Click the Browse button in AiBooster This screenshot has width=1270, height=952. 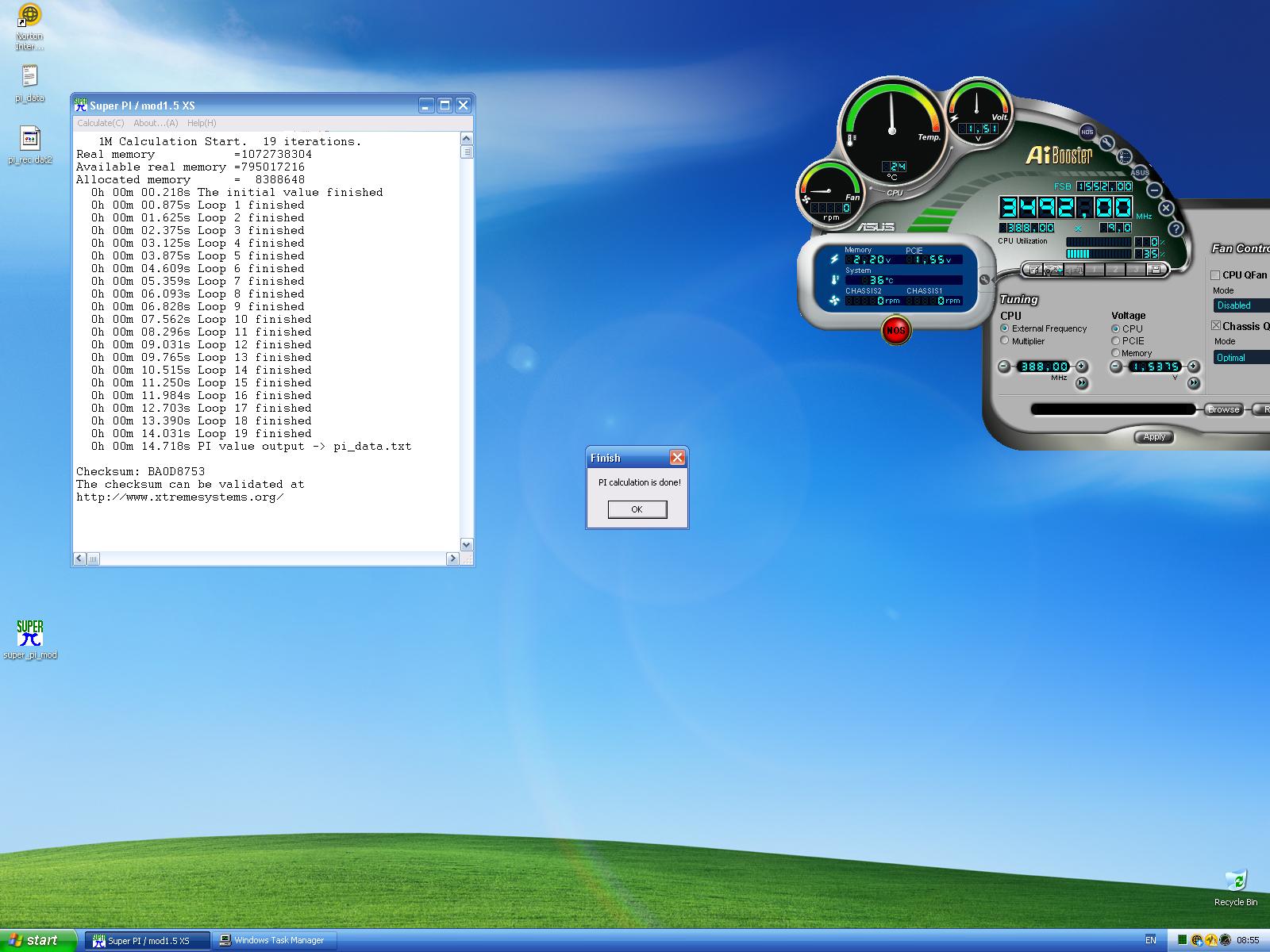tap(1223, 409)
